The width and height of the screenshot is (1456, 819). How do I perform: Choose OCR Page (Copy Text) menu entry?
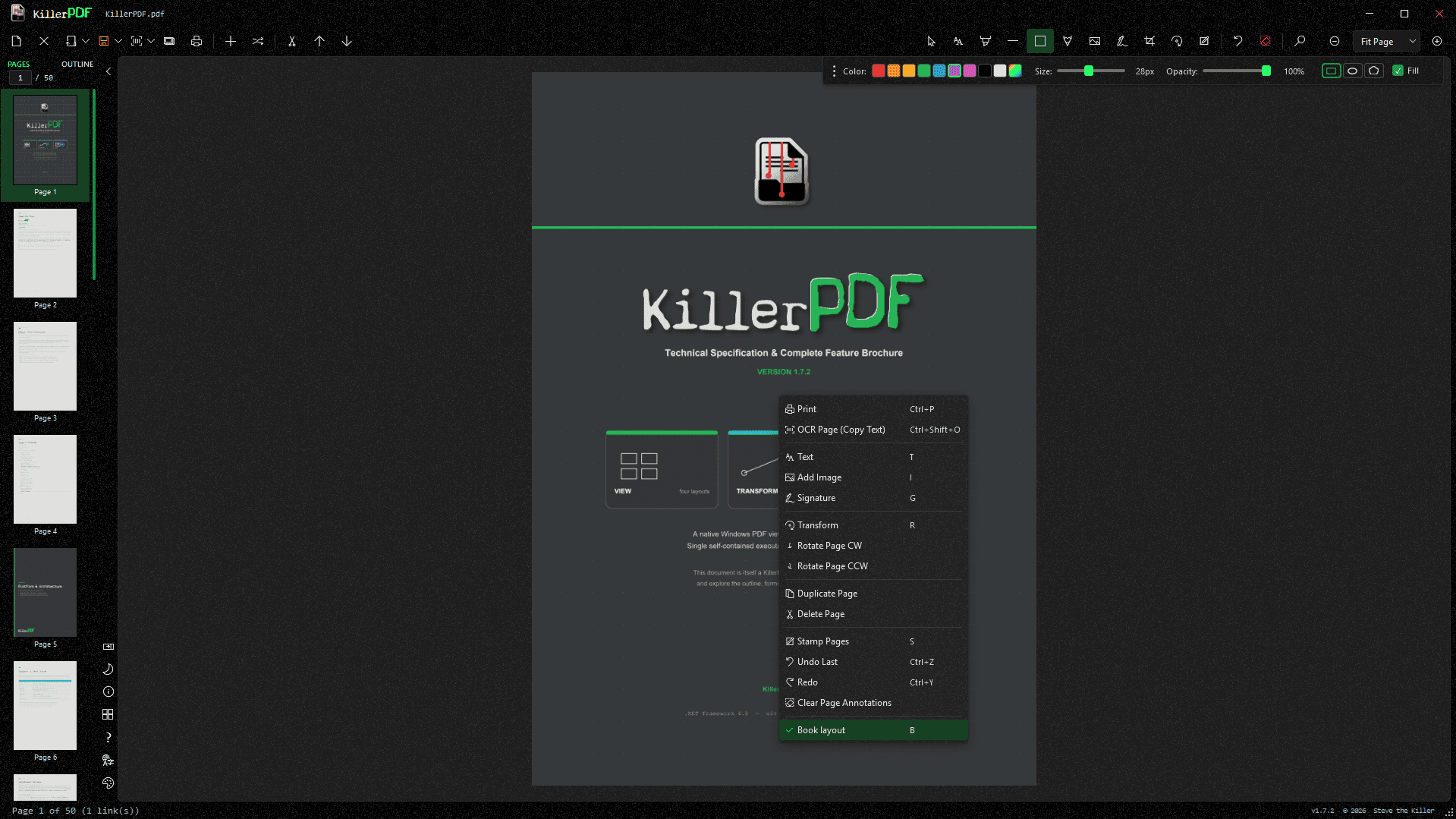click(873, 430)
